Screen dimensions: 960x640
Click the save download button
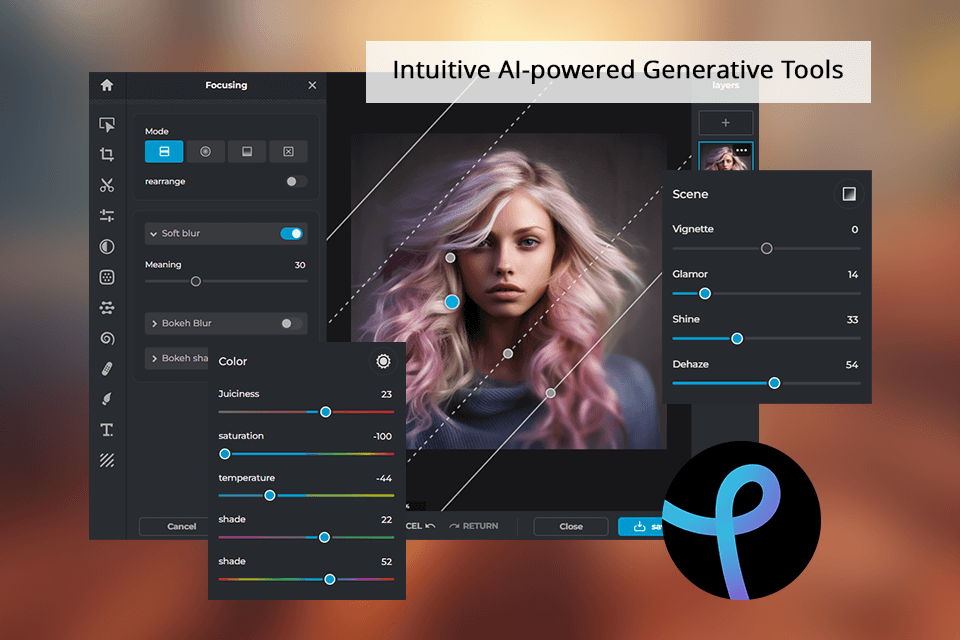[640, 527]
